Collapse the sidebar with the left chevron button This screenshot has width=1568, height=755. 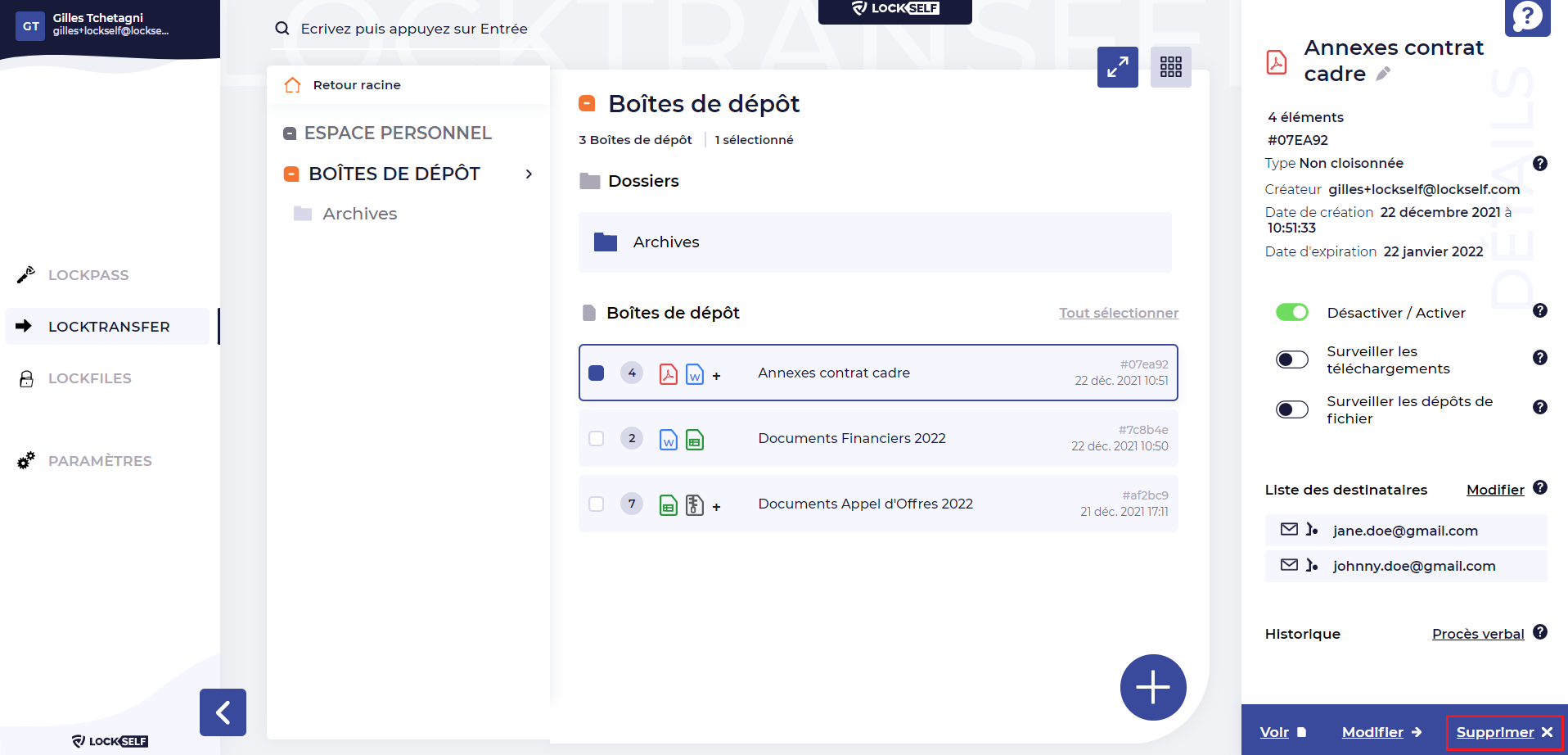coord(223,712)
